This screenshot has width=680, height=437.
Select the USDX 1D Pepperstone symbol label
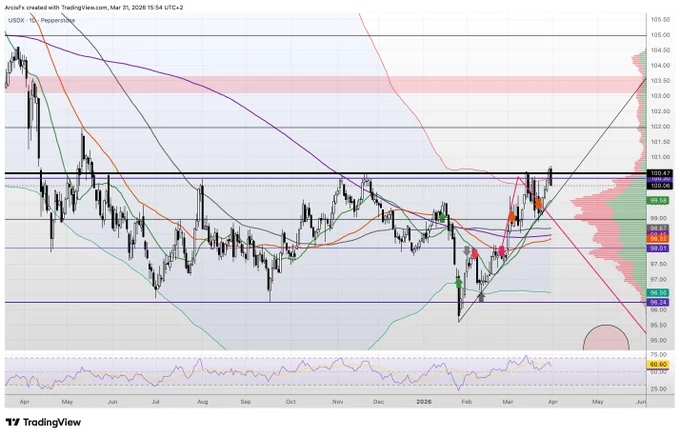(x=42, y=20)
